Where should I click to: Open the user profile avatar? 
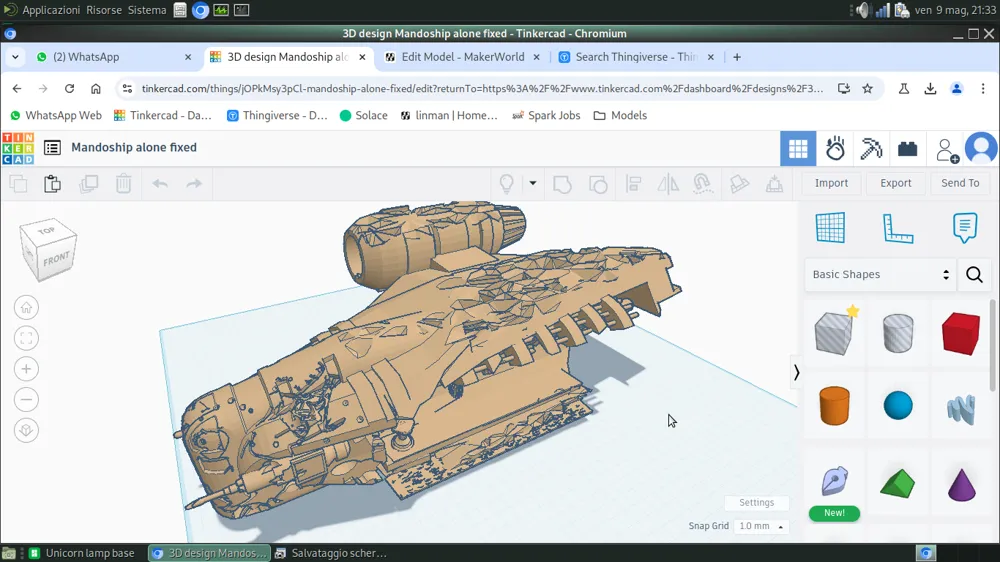(981, 149)
